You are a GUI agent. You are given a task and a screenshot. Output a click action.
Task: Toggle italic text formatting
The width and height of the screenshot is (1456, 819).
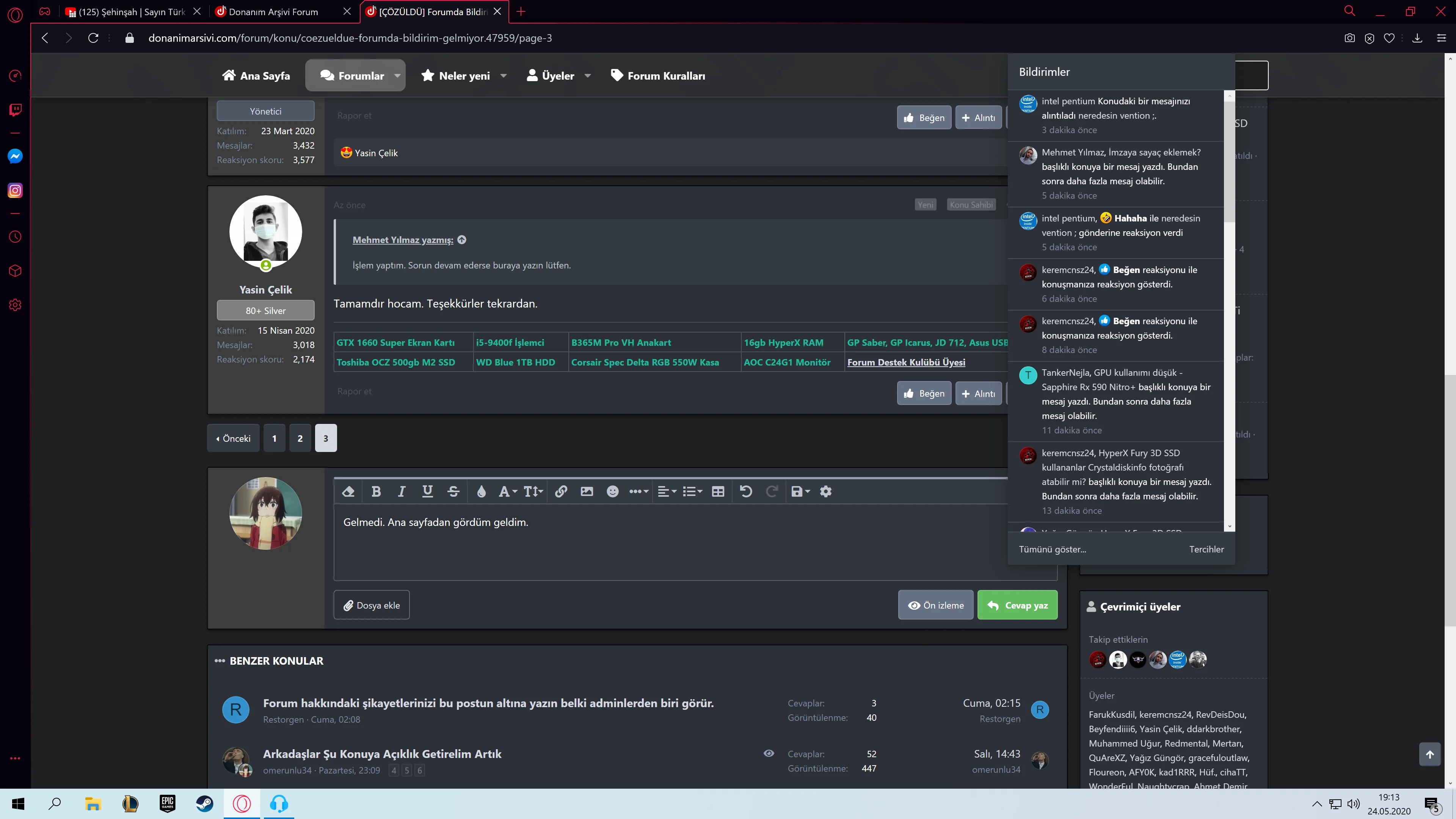click(x=401, y=491)
